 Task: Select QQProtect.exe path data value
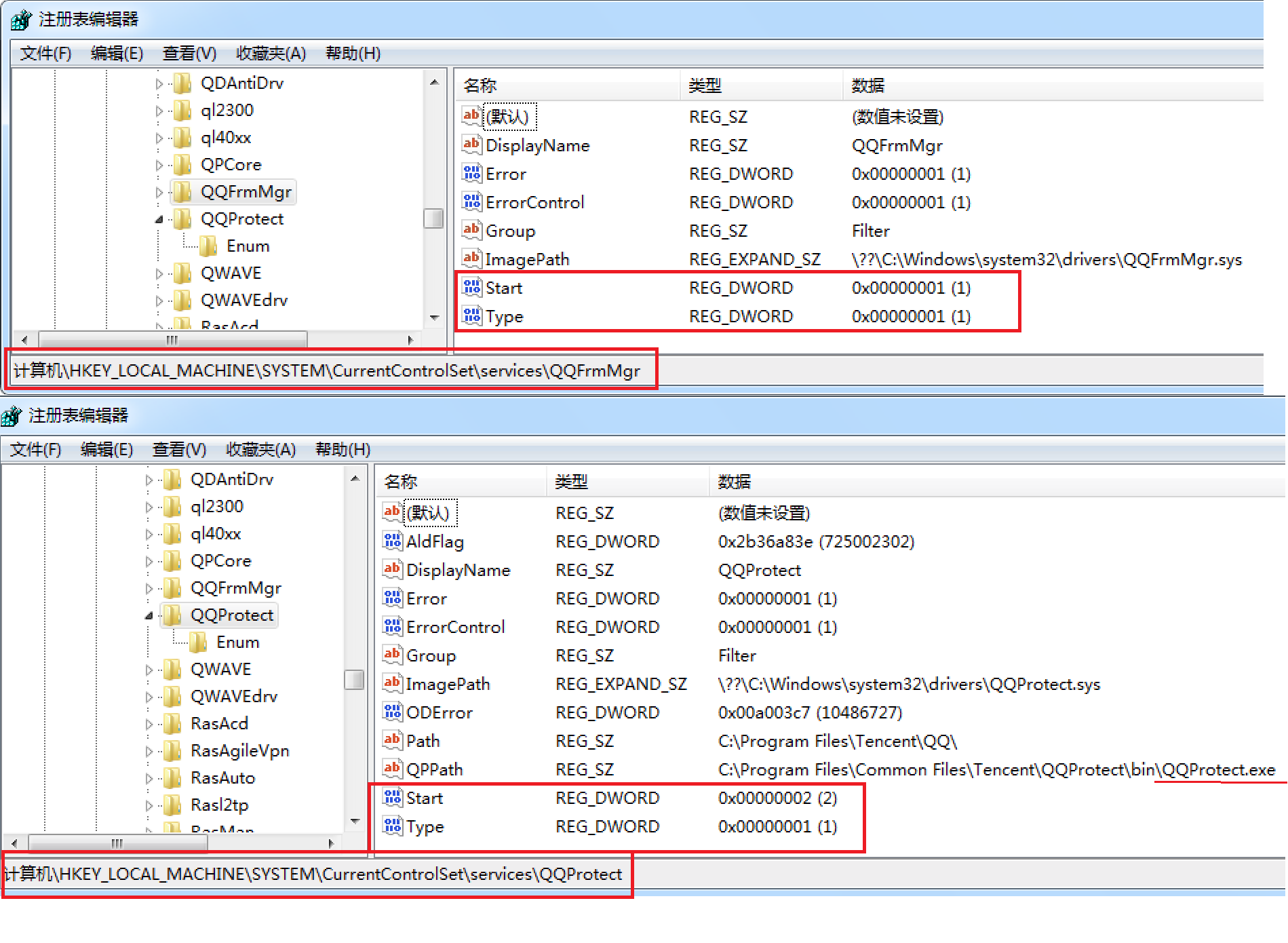[x=996, y=769]
